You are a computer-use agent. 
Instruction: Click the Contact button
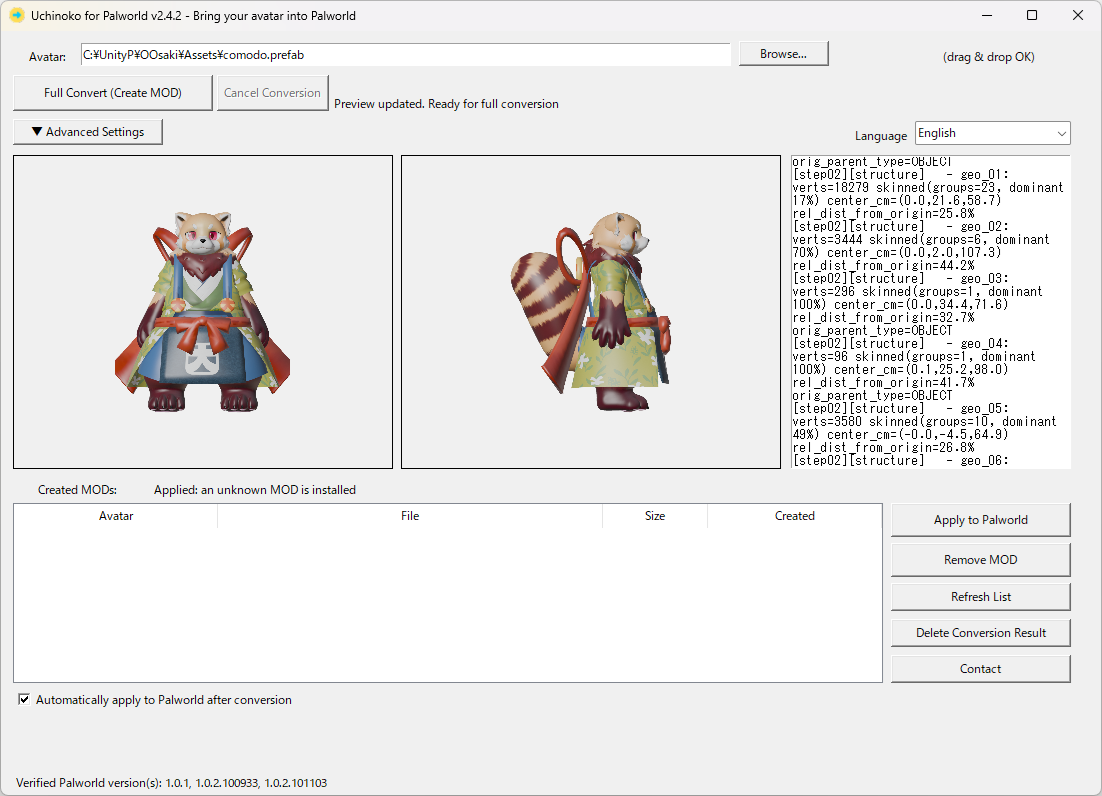click(980, 669)
